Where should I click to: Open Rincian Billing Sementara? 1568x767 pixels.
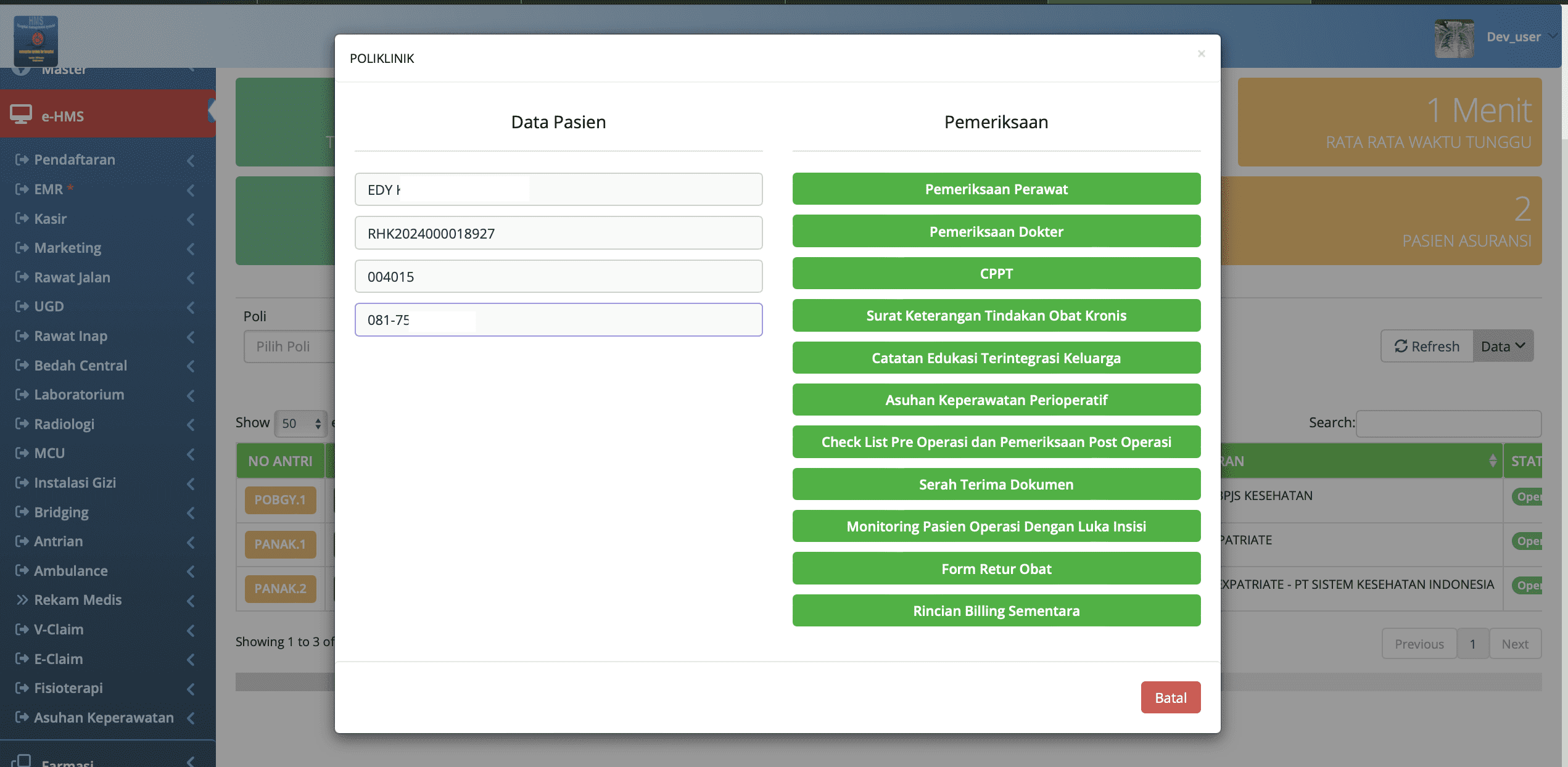coord(996,610)
